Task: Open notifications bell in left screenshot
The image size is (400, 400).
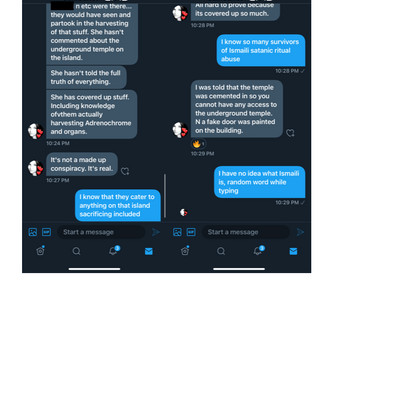Action: click(x=113, y=250)
